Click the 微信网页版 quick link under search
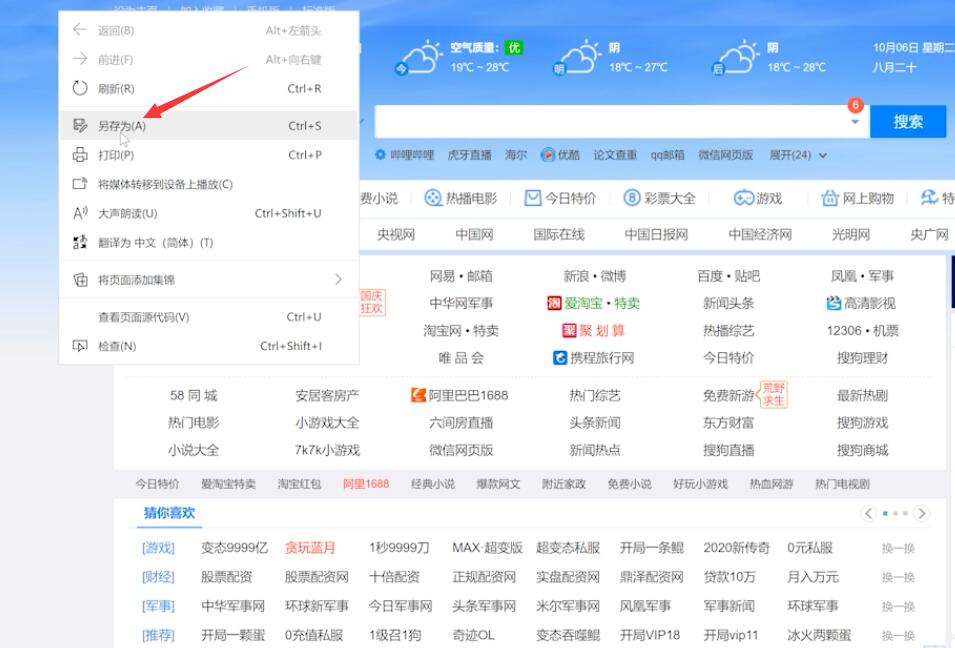The width and height of the screenshot is (955, 648). coord(725,155)
